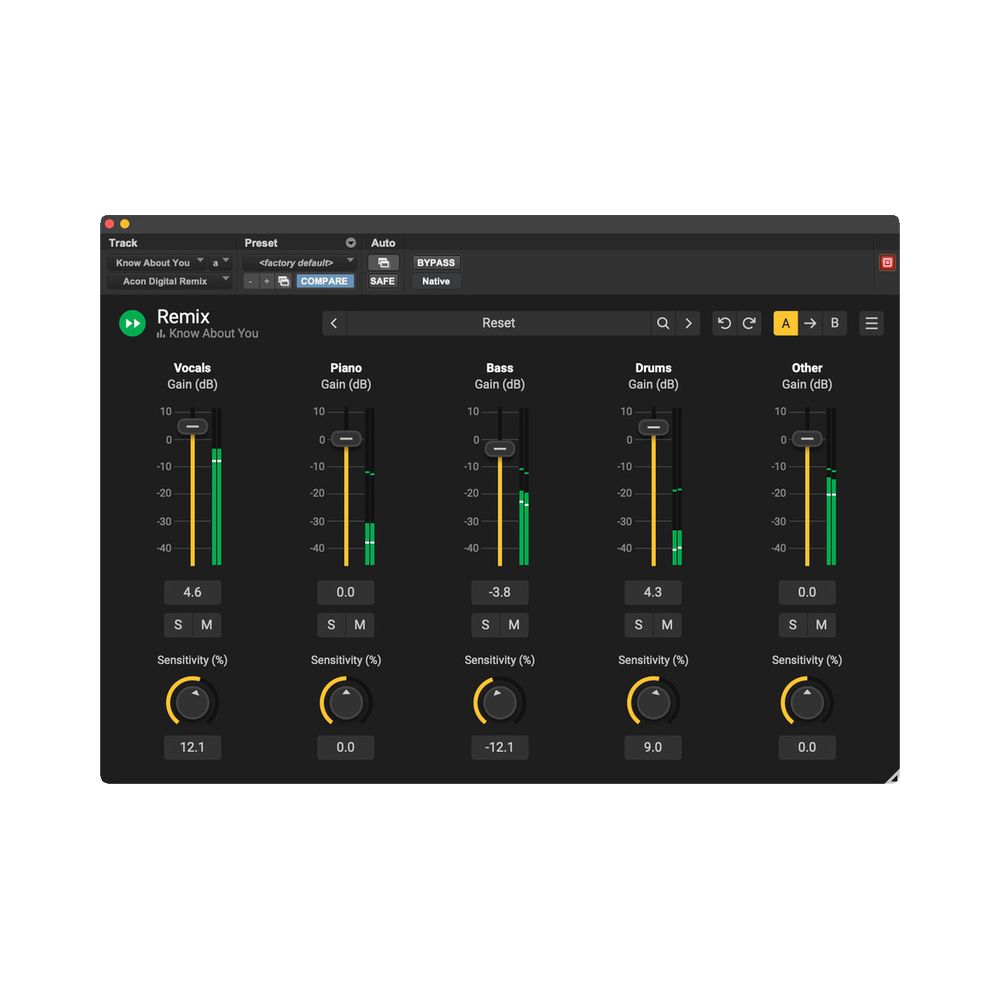
Task: Copy settings A to B arrow
Action: coord(810,323)
